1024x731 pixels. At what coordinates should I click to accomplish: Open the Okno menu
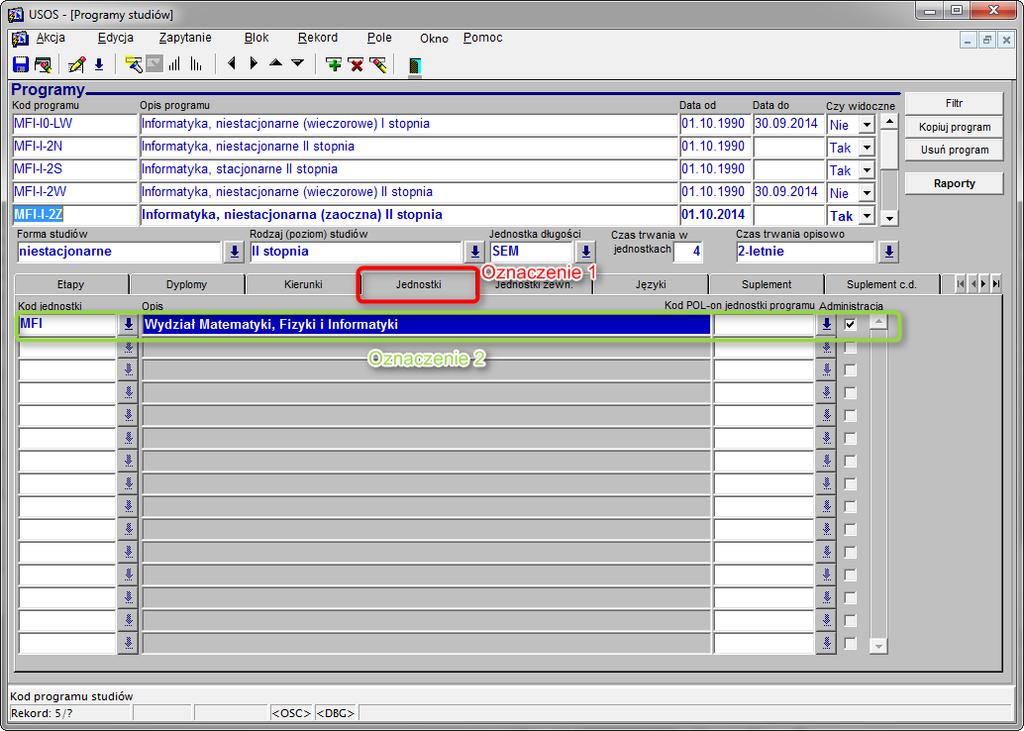tap(434, 39)
